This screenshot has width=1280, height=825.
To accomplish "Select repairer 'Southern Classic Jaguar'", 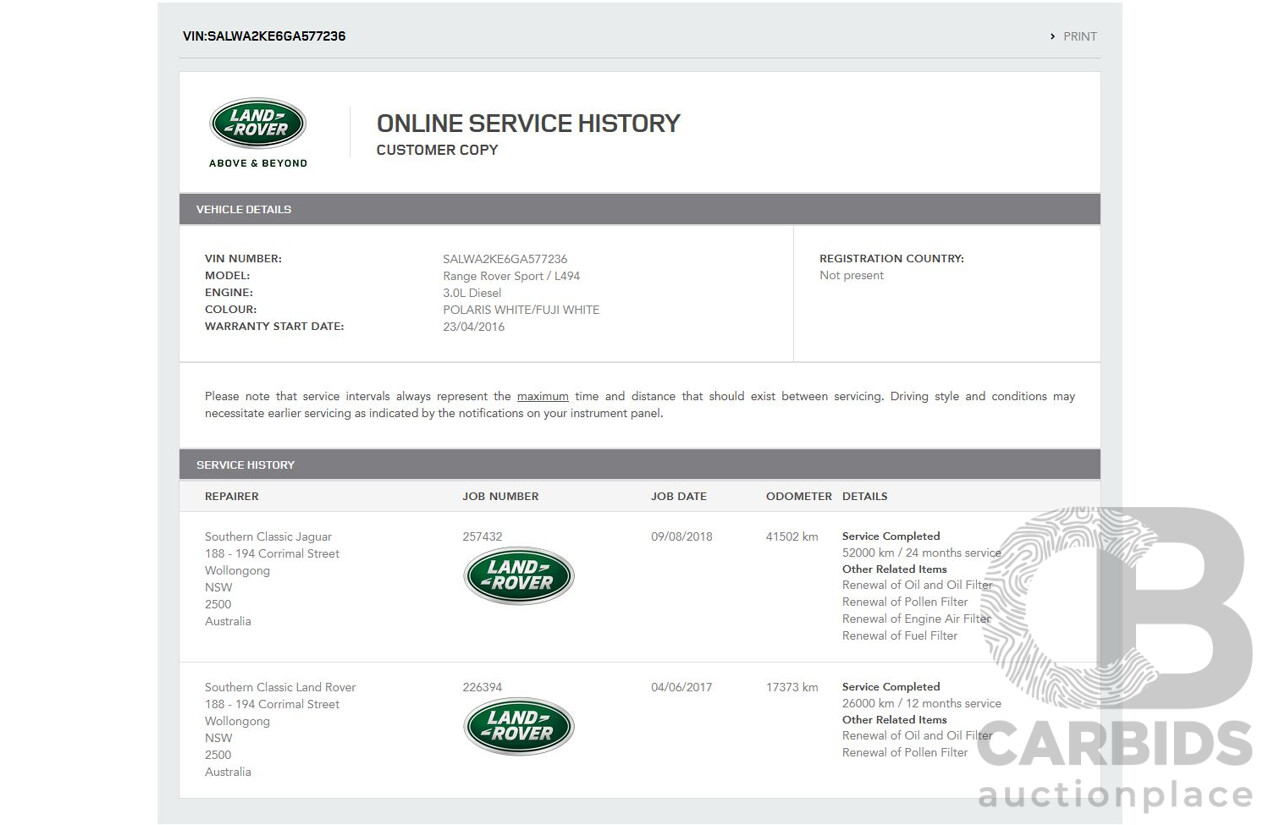I will (x=268, y=537).
